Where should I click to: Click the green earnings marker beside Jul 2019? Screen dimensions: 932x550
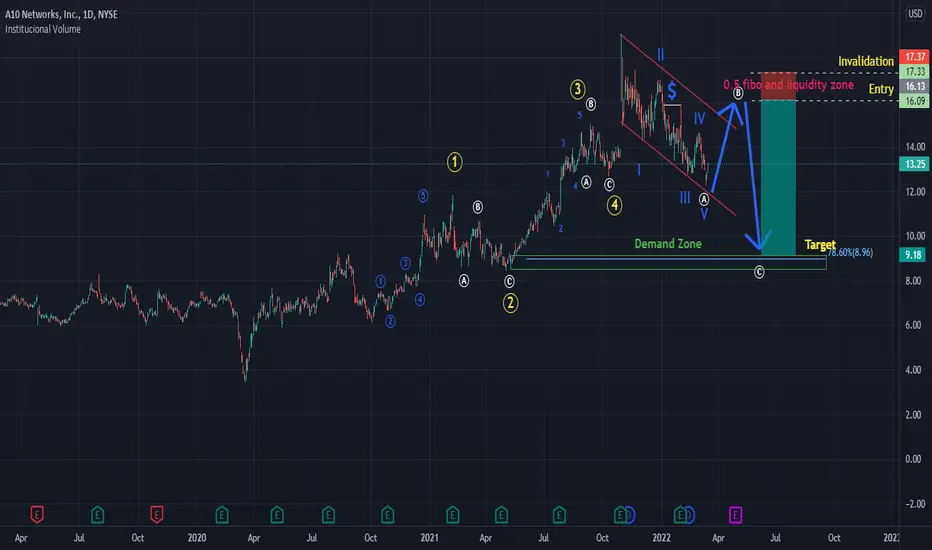click(x=97, y=514)
